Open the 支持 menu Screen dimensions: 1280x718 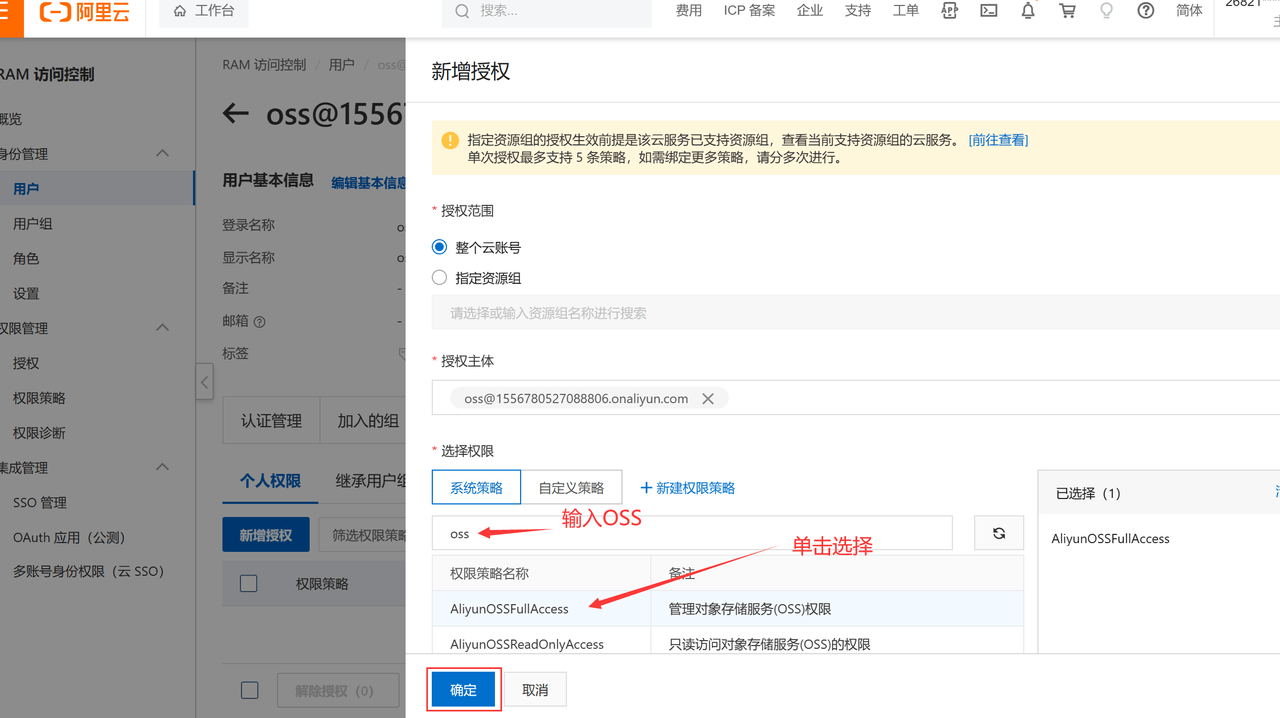tap(858, 11)
